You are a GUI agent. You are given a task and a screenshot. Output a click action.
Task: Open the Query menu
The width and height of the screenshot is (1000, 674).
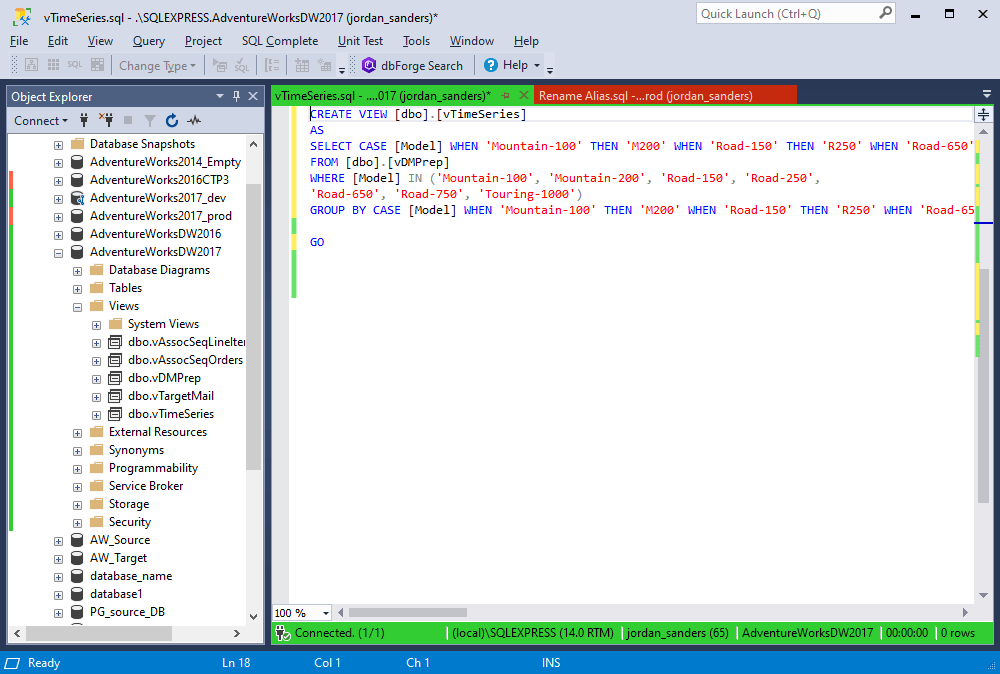[148, 41]
